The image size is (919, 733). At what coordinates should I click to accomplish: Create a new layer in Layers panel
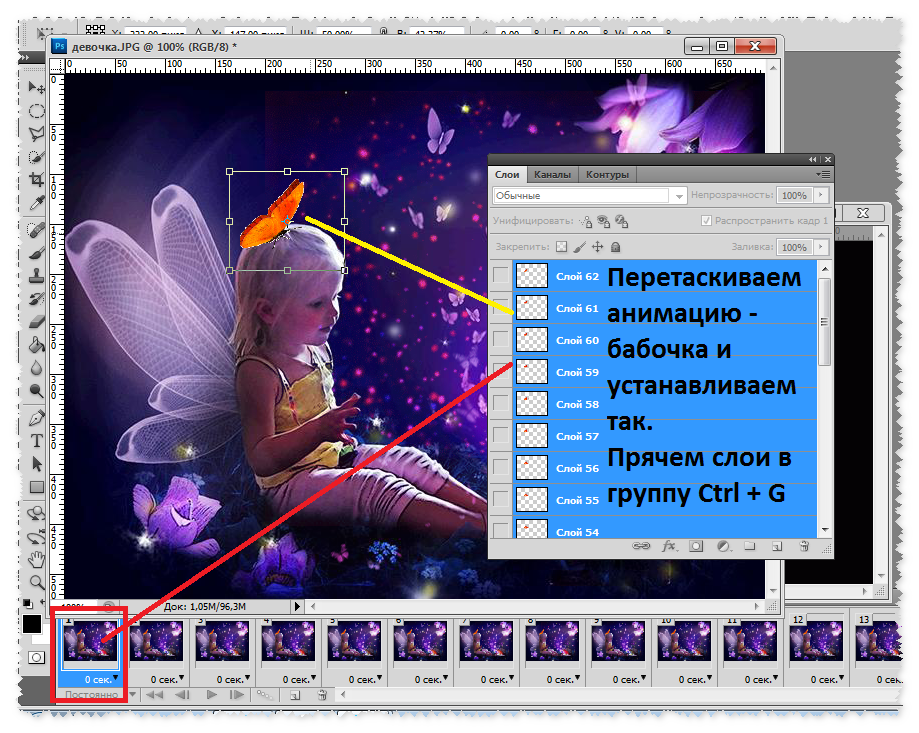coord(777,546)
